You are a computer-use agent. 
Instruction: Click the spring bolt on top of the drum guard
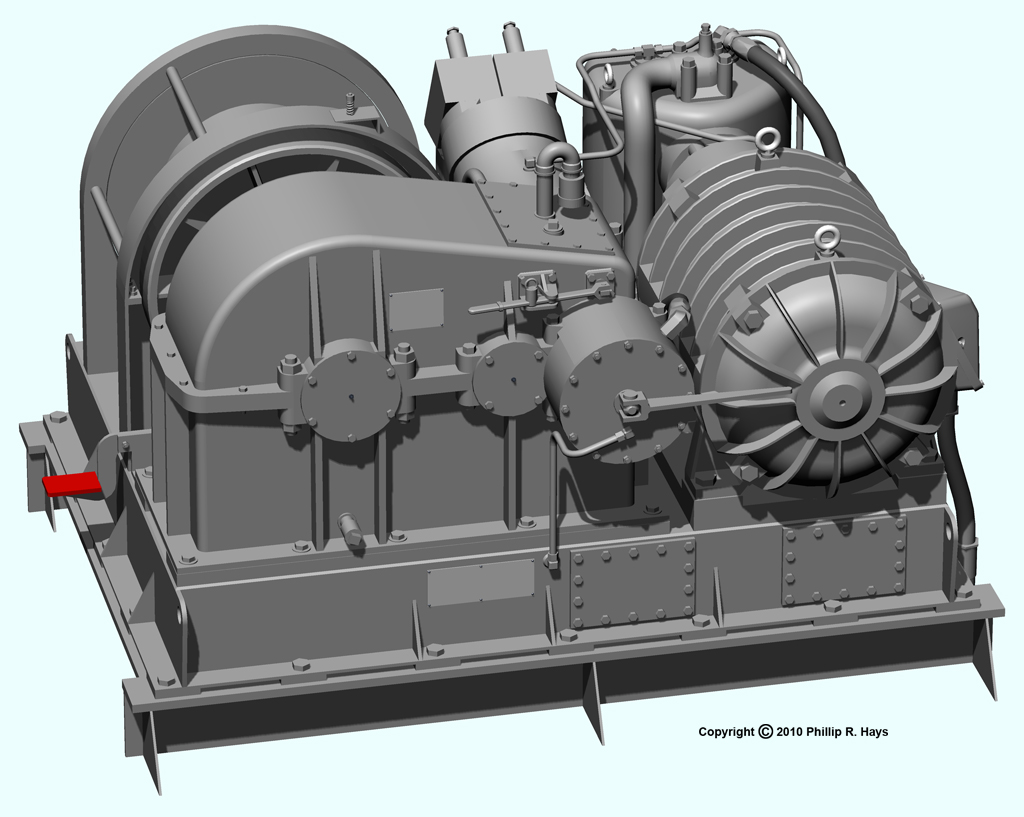351,104
